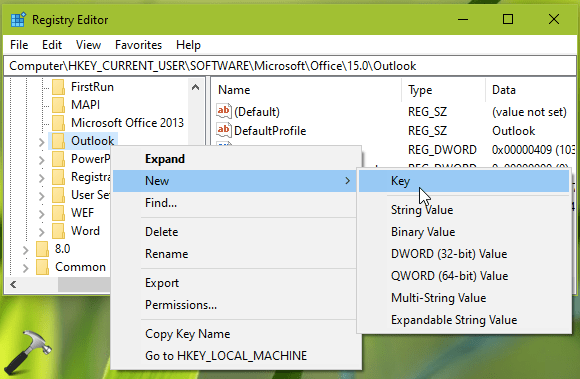Choose Copy Key Name option
Viewport: 580px width, 379px height.
pos(235,334)
